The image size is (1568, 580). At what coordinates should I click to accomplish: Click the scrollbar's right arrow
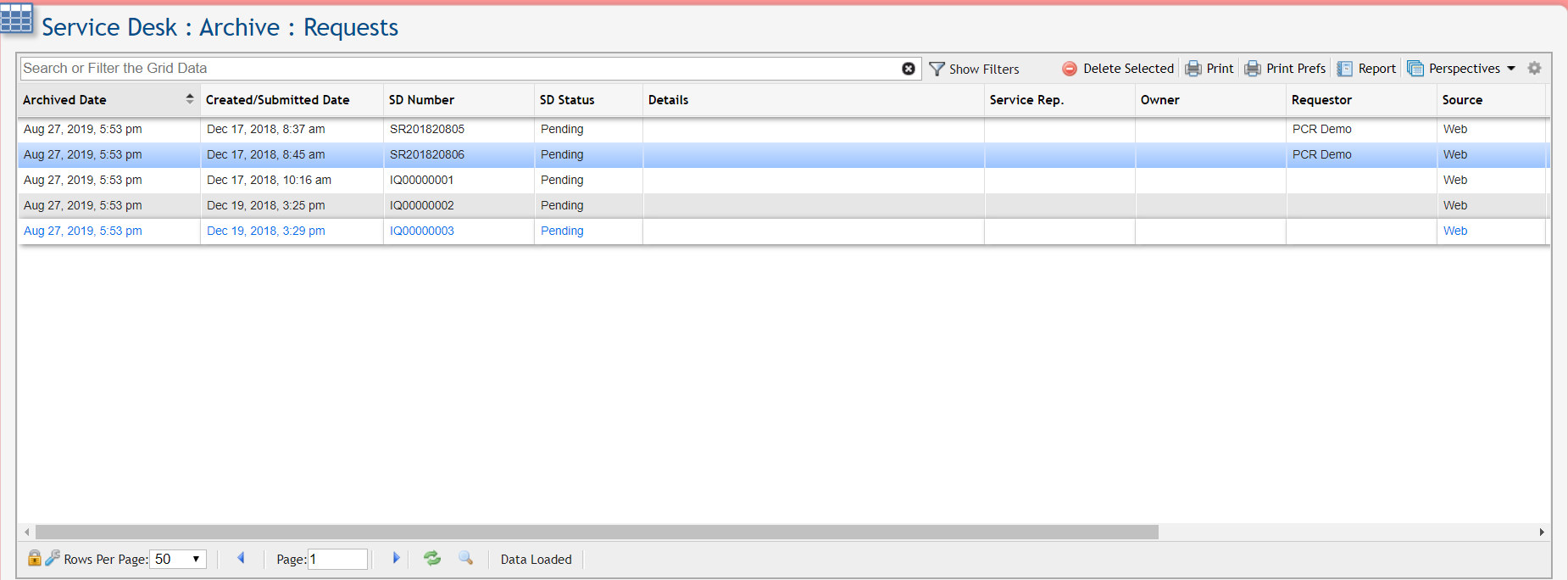pos(1542,532)
